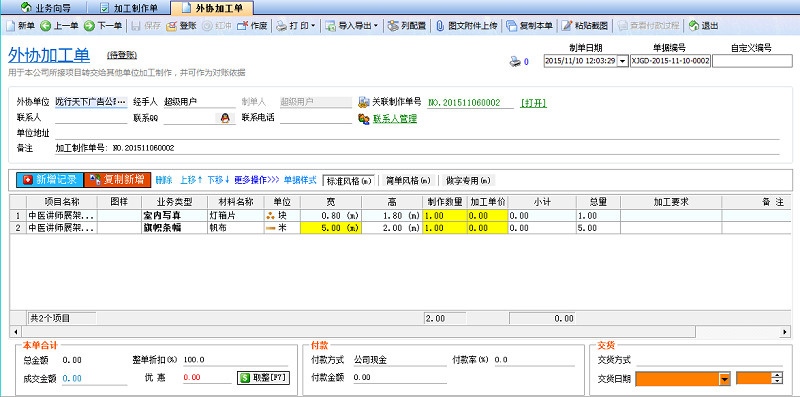Click the 外协单位 field
This screenshot has height=397, width=800.
coord(91,102)
